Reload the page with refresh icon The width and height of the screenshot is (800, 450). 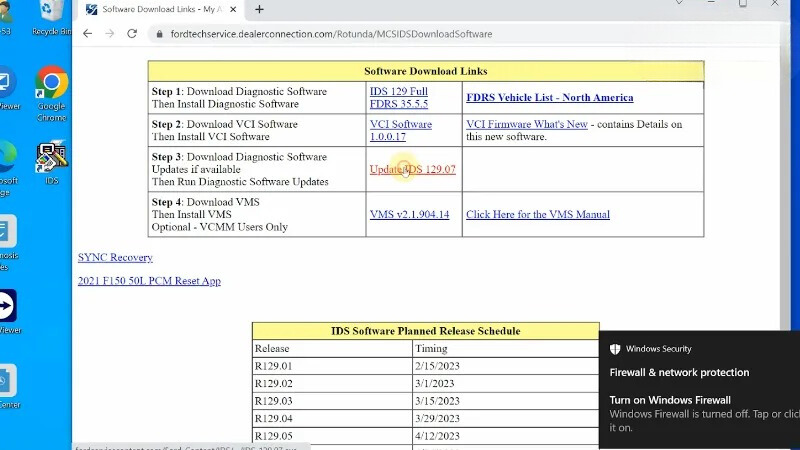(132, 34)
